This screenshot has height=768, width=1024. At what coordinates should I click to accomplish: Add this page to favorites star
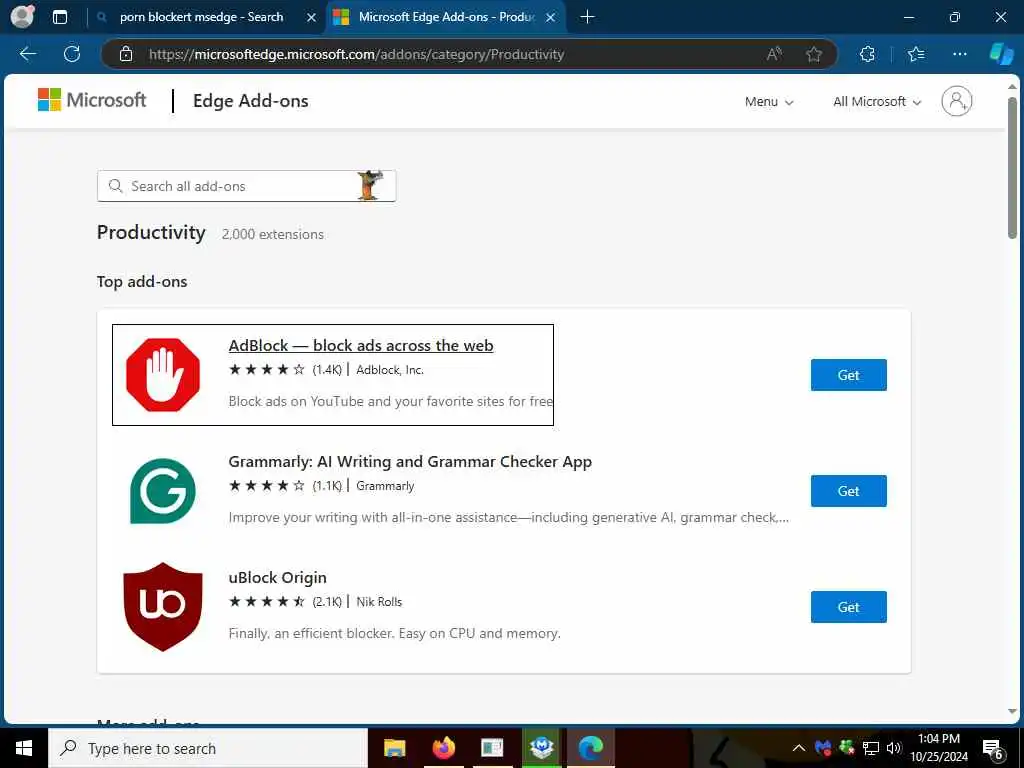(x=814, y=54)
